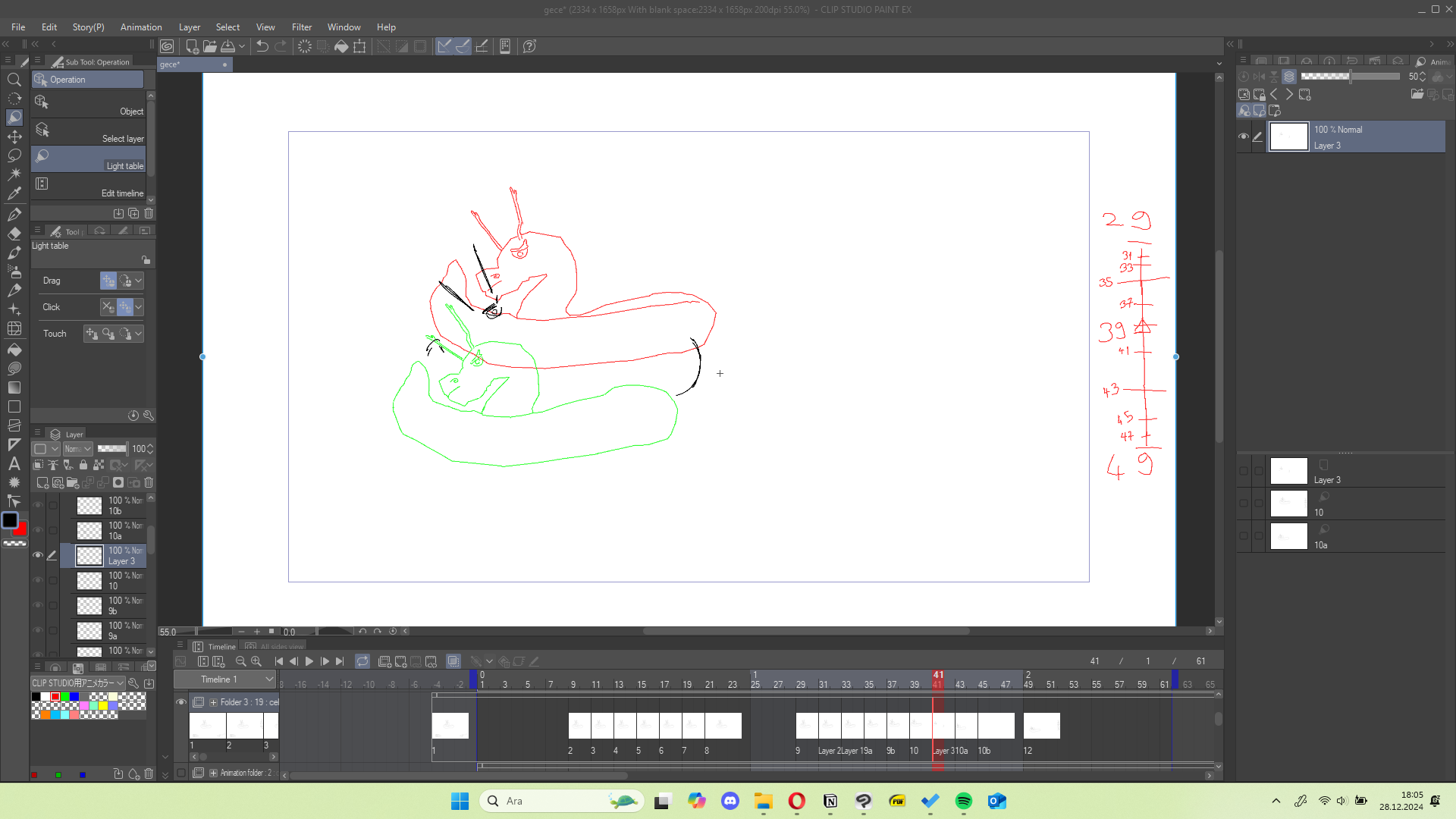
Task: Open the Drag options dropdown arrow
Action: (139, 281)
